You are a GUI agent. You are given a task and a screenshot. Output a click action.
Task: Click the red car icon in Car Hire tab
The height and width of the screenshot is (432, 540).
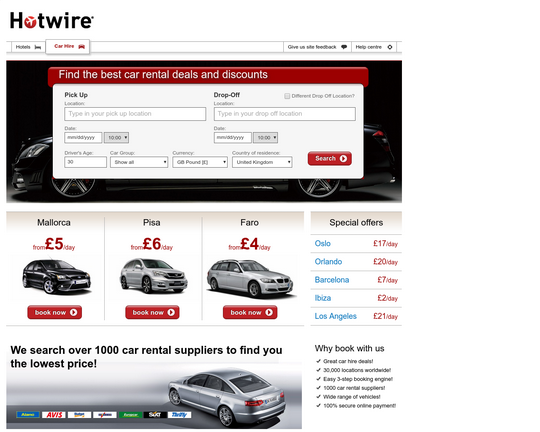[x=82, y=47]
